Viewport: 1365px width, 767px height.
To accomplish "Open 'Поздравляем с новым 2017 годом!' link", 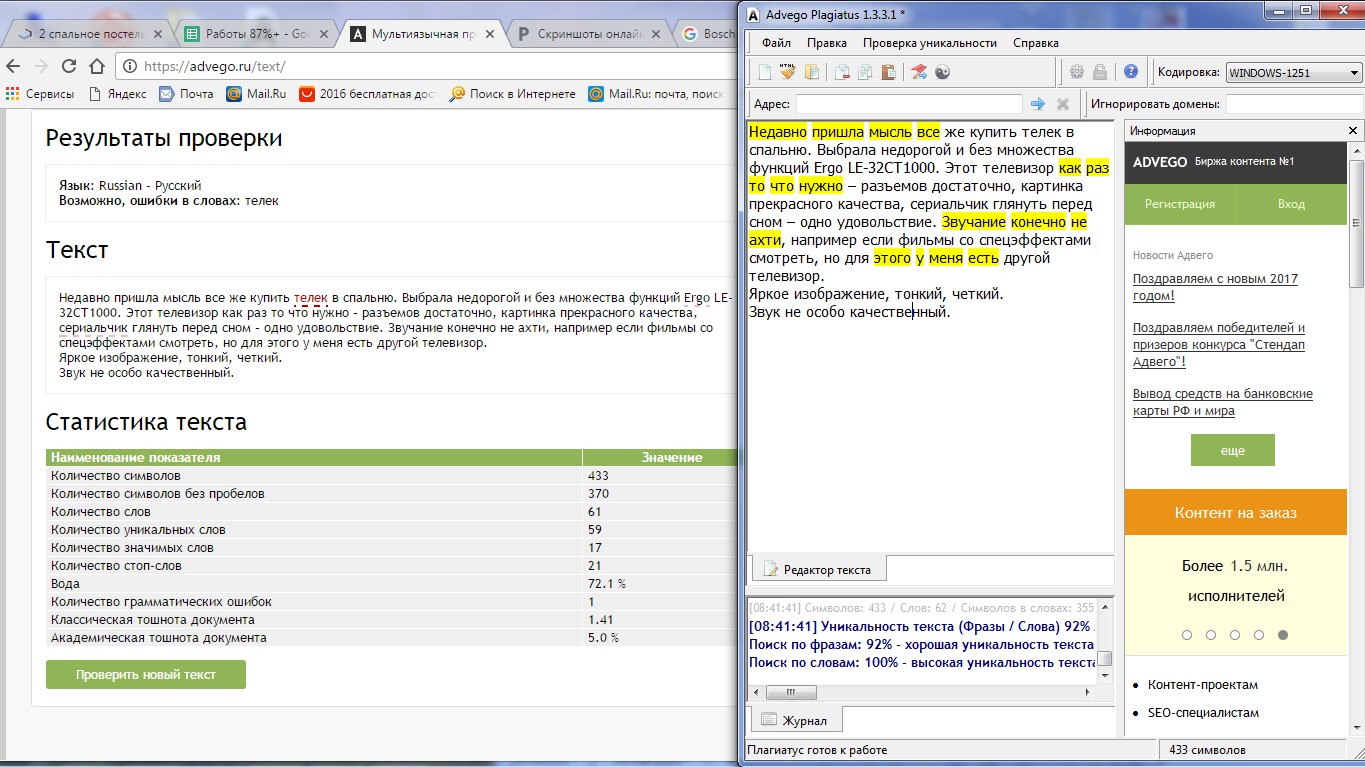I will tap(1215, 287).
